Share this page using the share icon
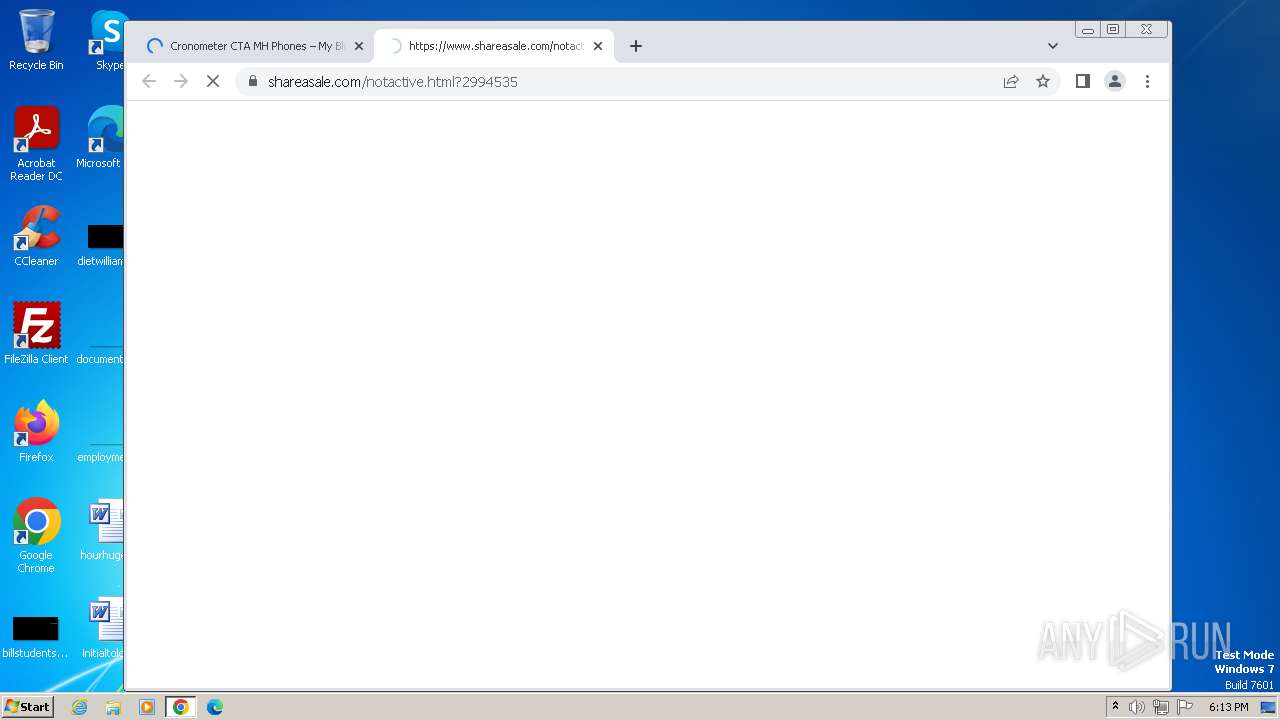The width and height of the screenshot is (1280, 720). 1011,82
